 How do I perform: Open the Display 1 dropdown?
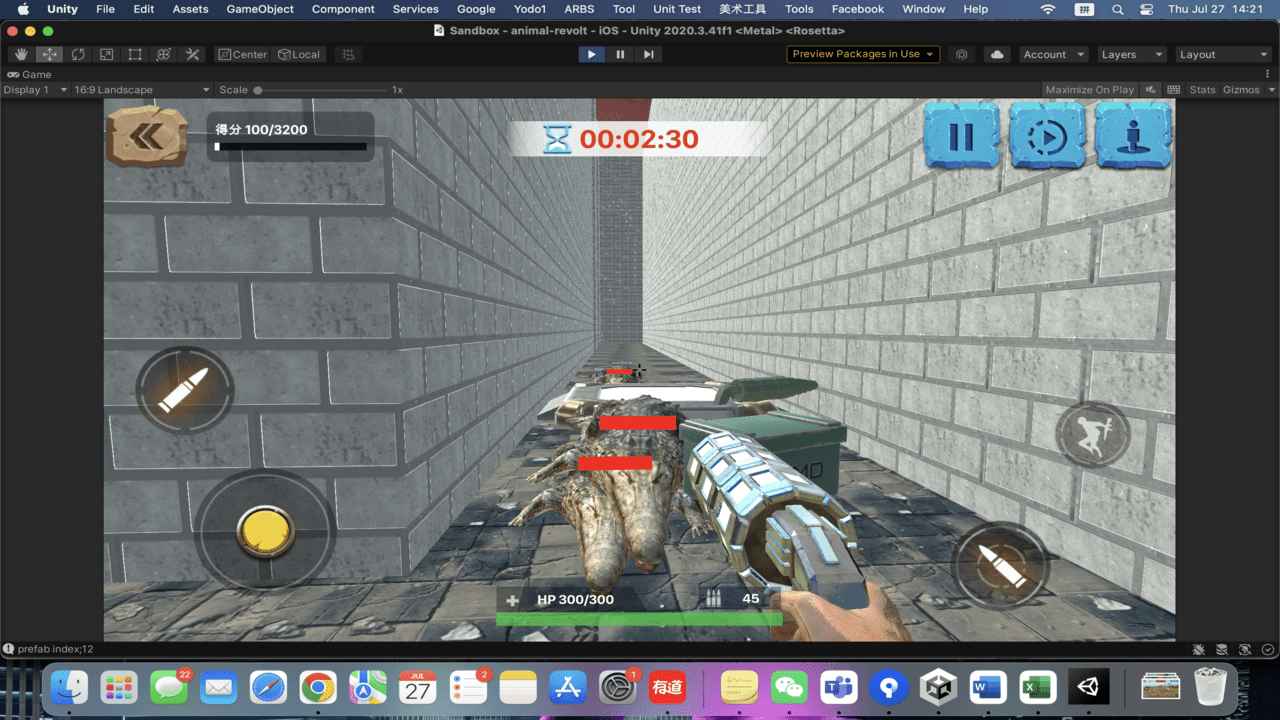click(x=35, y=89)
